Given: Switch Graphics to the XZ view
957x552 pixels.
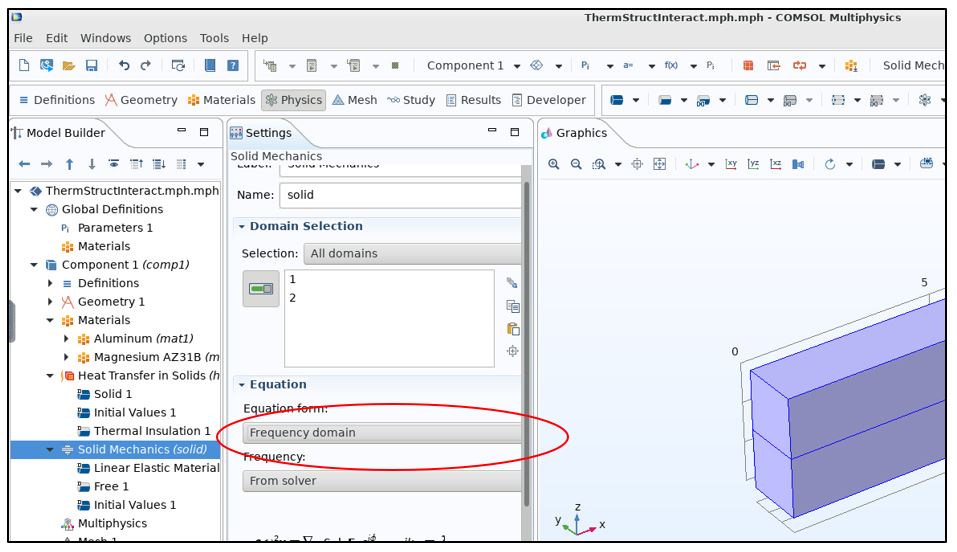Looking at the screenshot, I should tap(776, 164).
